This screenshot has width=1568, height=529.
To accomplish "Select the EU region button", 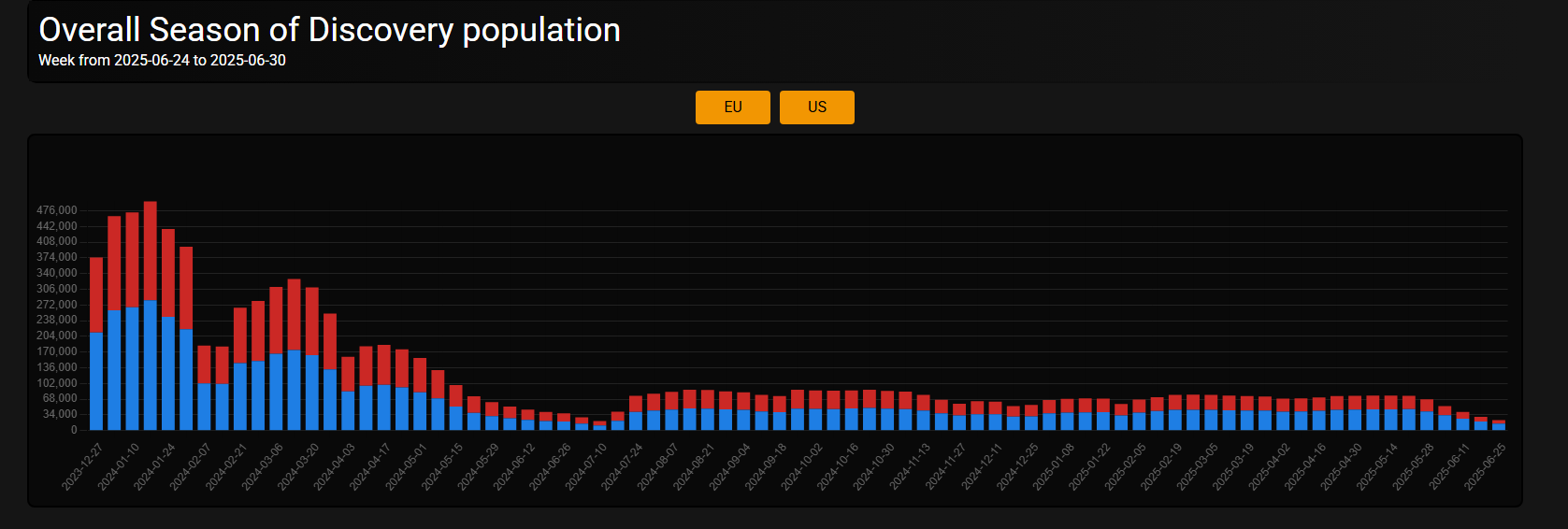I will 733,107.
